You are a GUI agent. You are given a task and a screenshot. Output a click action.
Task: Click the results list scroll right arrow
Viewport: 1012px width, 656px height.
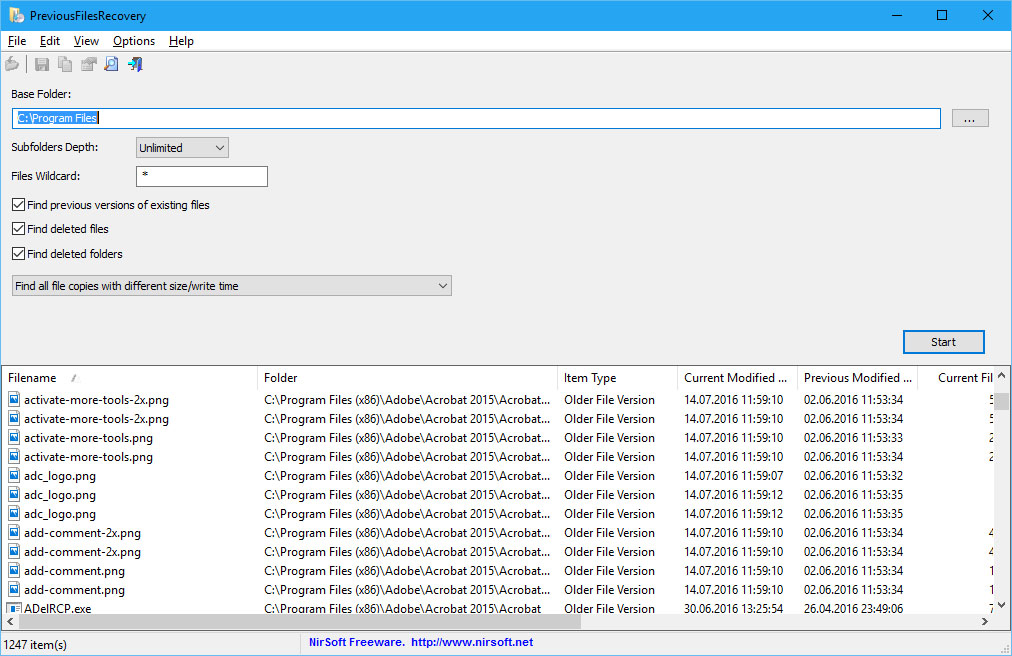[x=985, y=622]
